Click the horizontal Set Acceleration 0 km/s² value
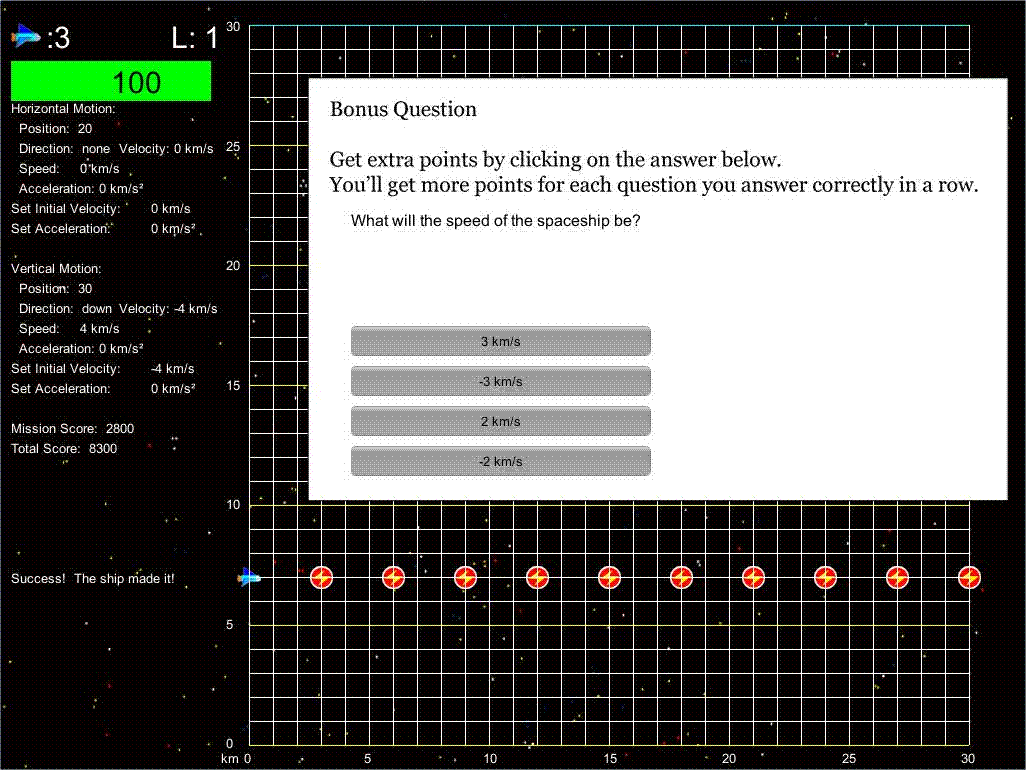 coord(173,228)
